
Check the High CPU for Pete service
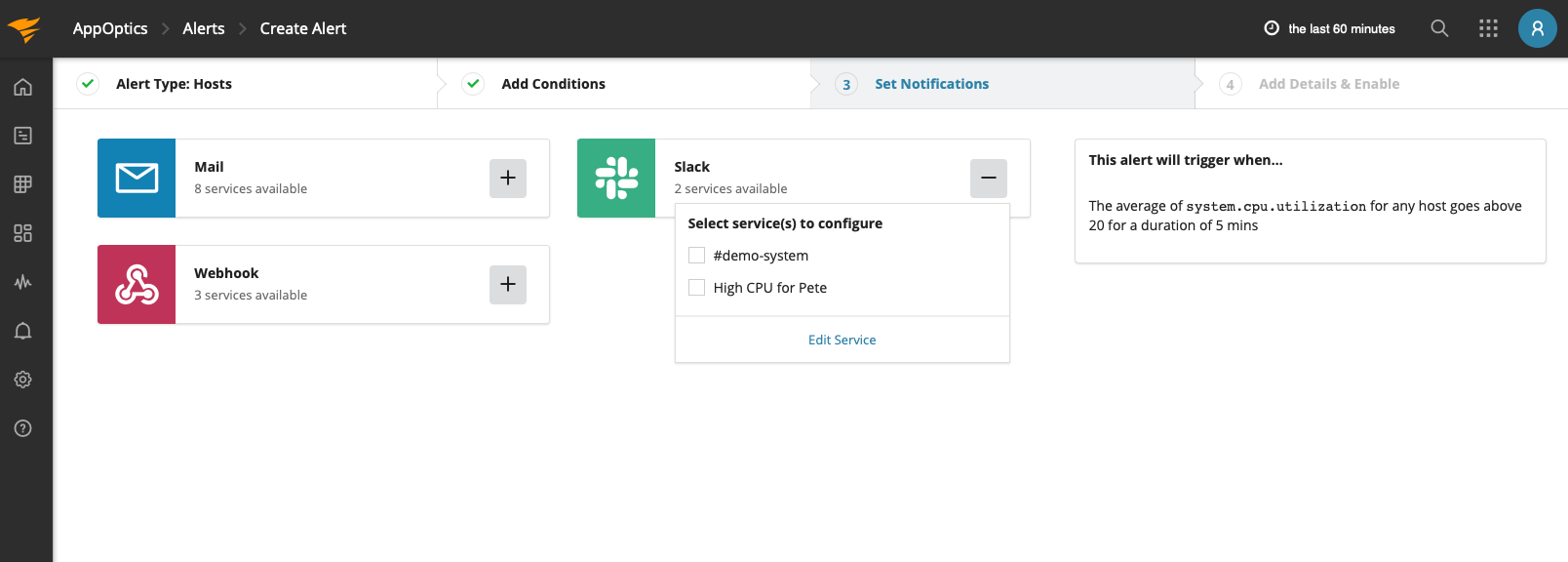coord(696,288)
